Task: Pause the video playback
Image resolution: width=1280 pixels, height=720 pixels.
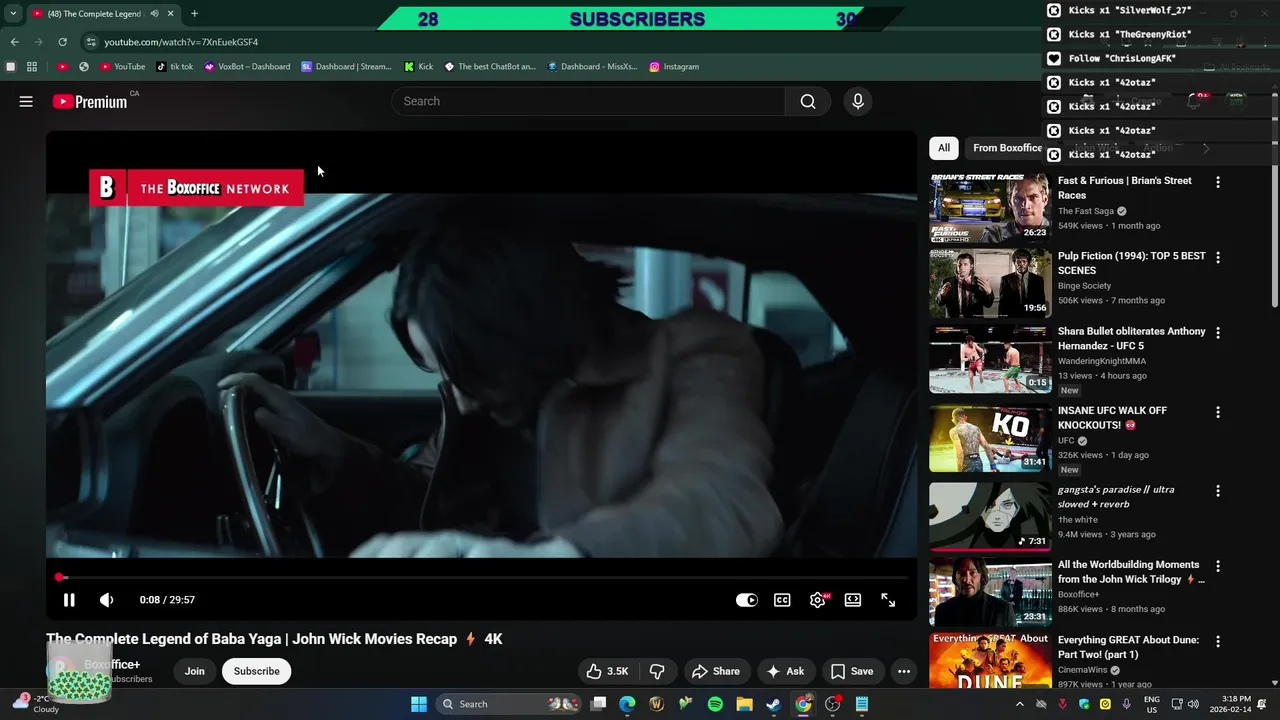Action: pyautogui.click(x=69, y=600)
